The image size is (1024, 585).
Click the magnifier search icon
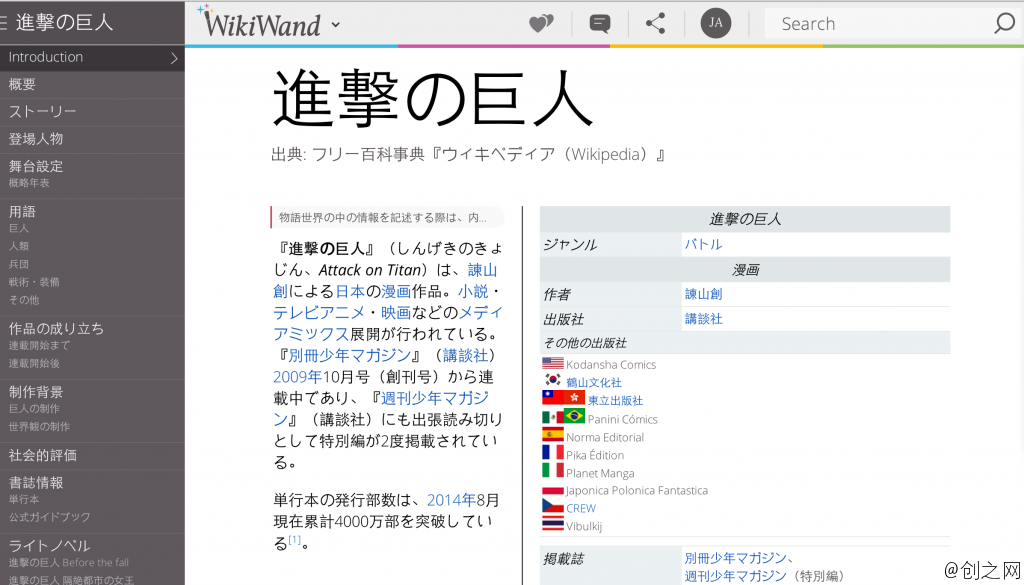(1004, 24)
